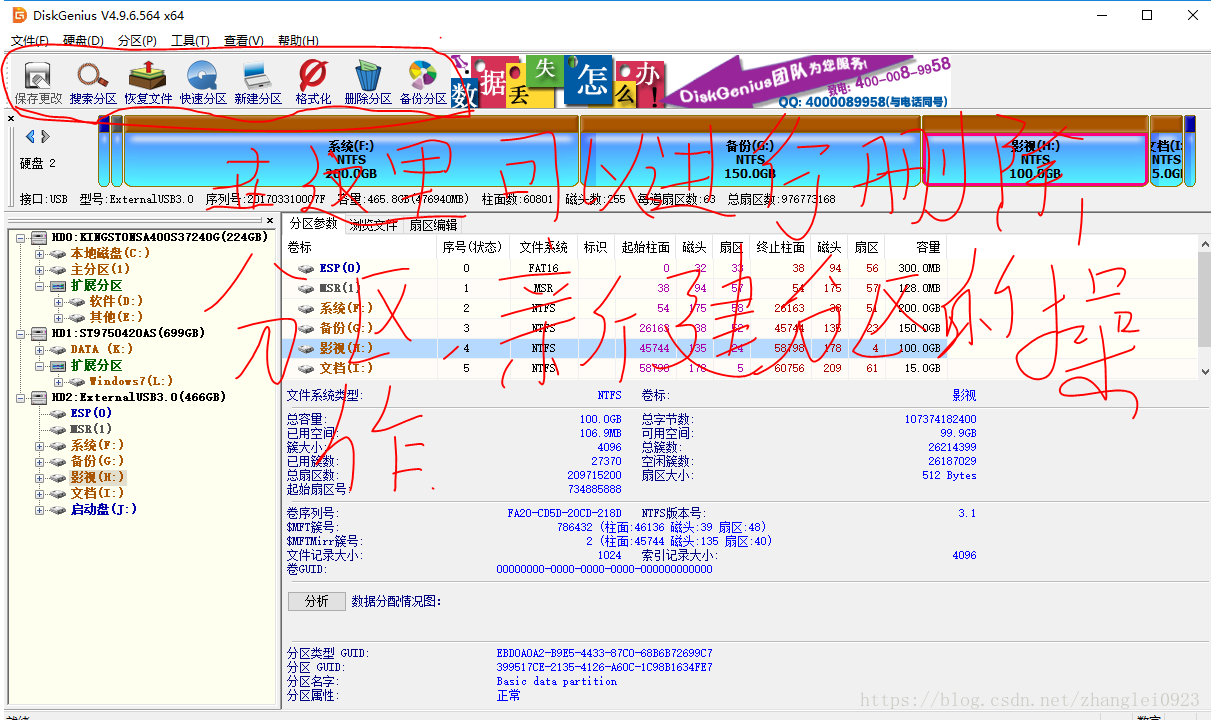Screen dimensions: 1211x720
Task: Click the drive icon of MSR(1) table row
Action: tap(307, 288)
